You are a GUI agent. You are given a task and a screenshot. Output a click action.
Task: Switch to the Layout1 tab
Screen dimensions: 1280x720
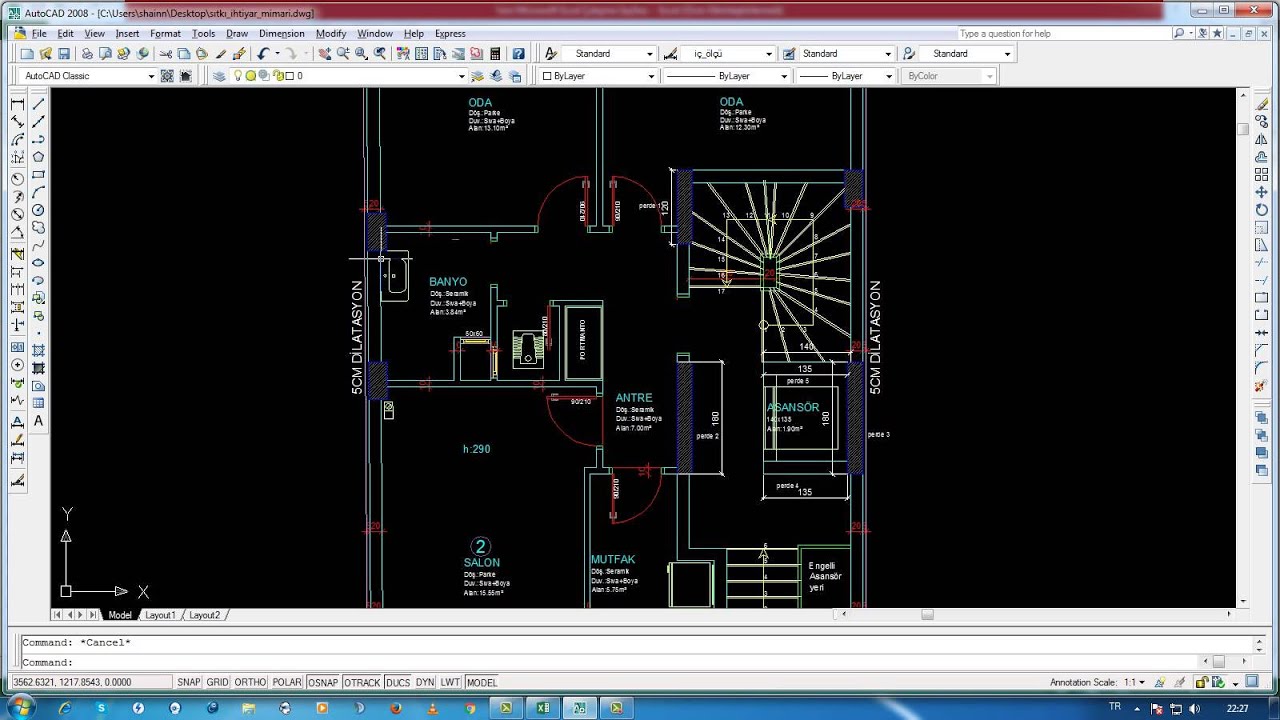tap(159, 615)
